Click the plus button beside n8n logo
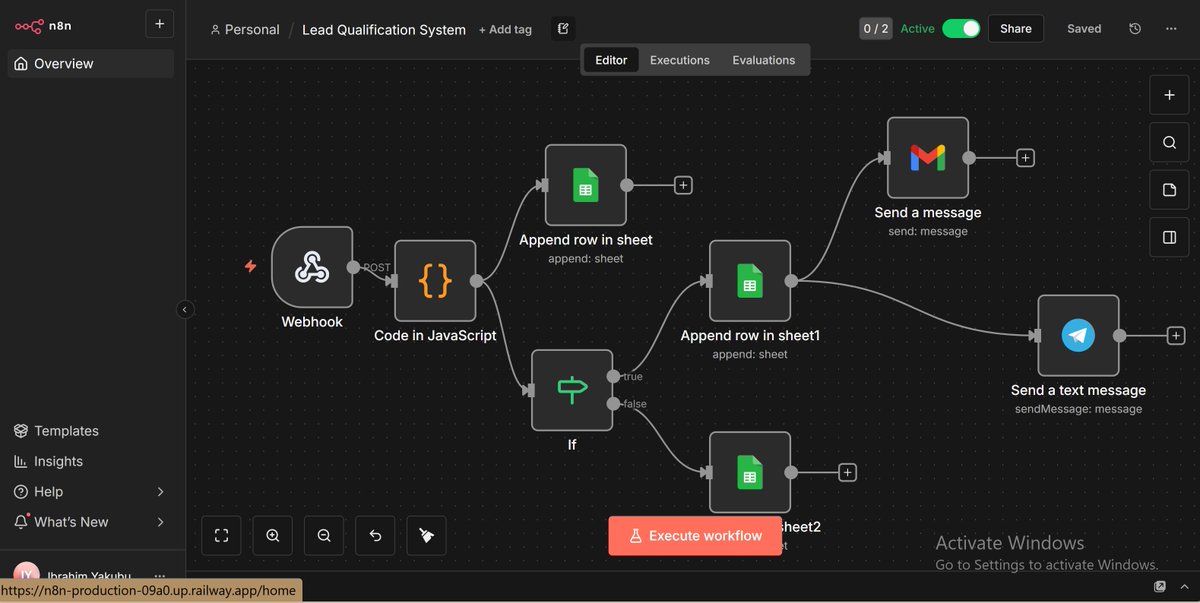The height and width of the screenshot is (603, 1200). pyautogui.click(x=159, y=25)
